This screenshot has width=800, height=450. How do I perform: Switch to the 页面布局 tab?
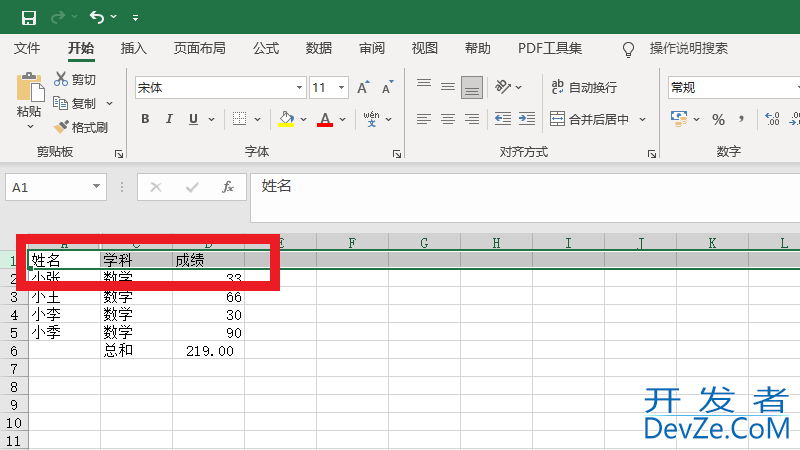pos(199,48)
